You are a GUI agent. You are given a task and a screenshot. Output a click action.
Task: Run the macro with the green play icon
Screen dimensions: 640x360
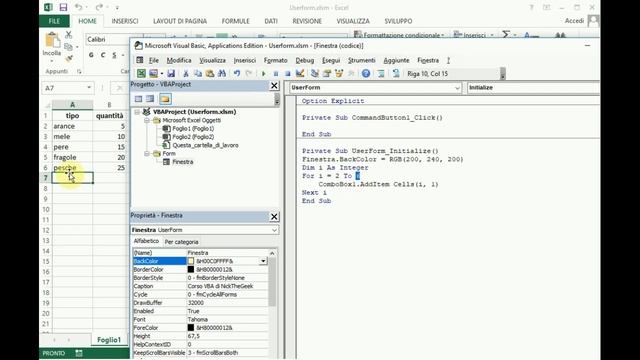(264, 74)
